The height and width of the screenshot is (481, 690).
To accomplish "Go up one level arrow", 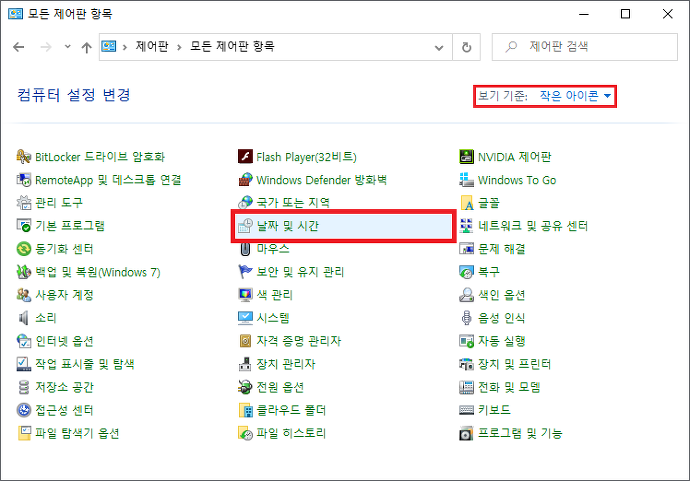I will tap(87, 47).
